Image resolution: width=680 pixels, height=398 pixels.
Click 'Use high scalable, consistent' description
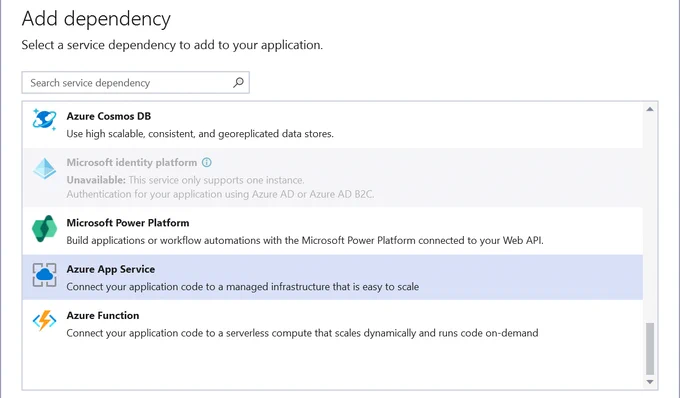[200, 134]
